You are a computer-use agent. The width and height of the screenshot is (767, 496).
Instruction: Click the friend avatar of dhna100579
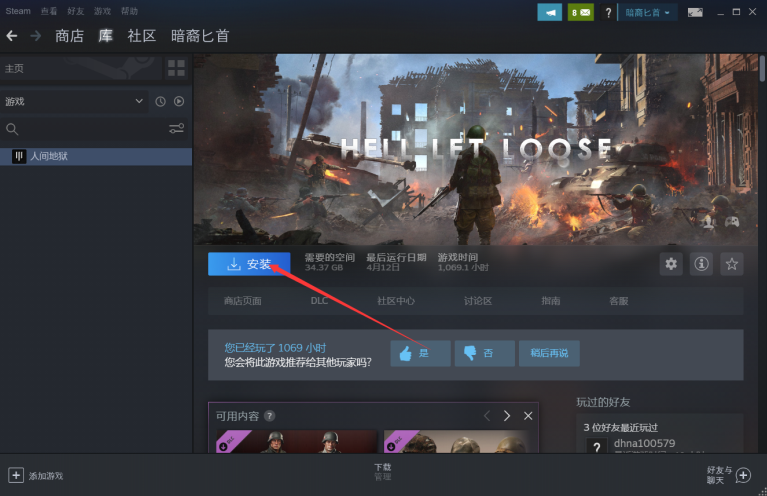(x=596, y=446)
